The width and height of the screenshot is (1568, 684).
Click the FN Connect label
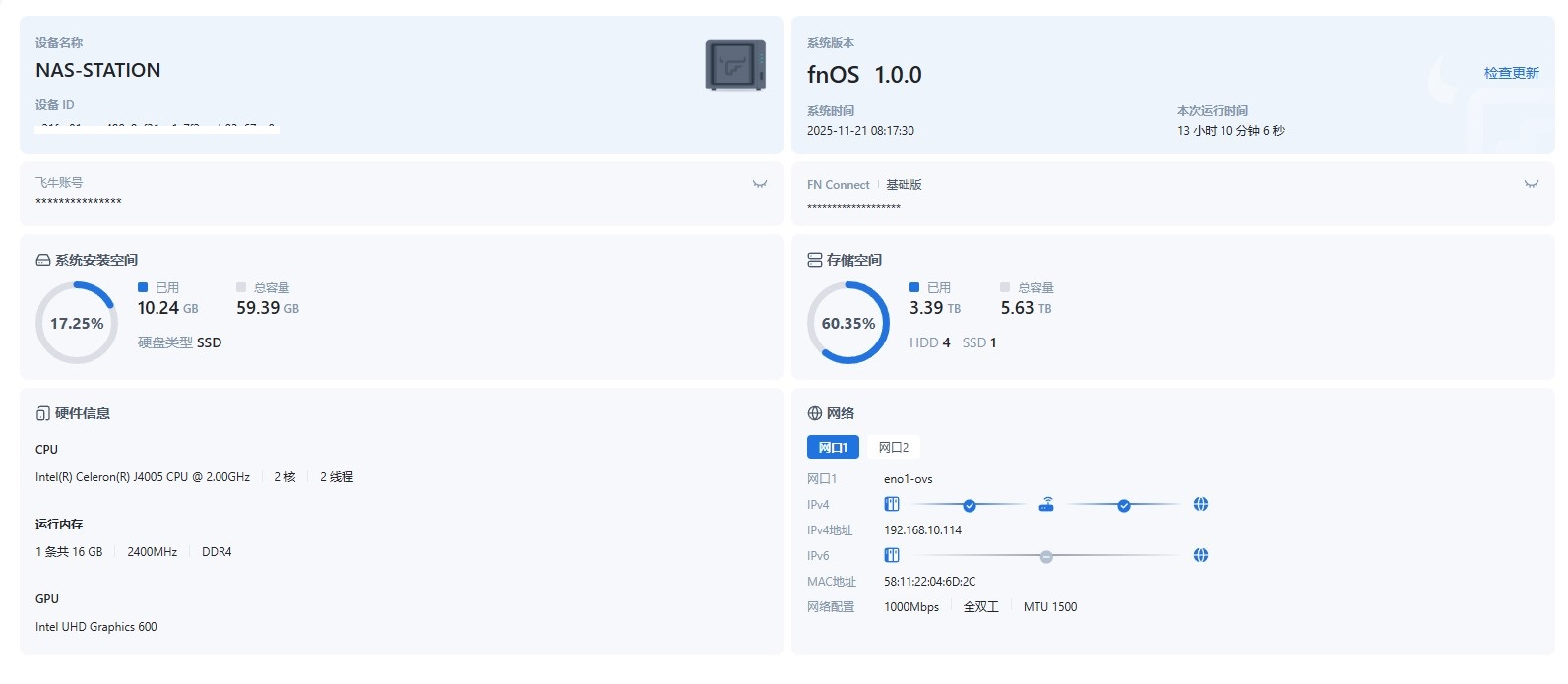coord(839,185)
